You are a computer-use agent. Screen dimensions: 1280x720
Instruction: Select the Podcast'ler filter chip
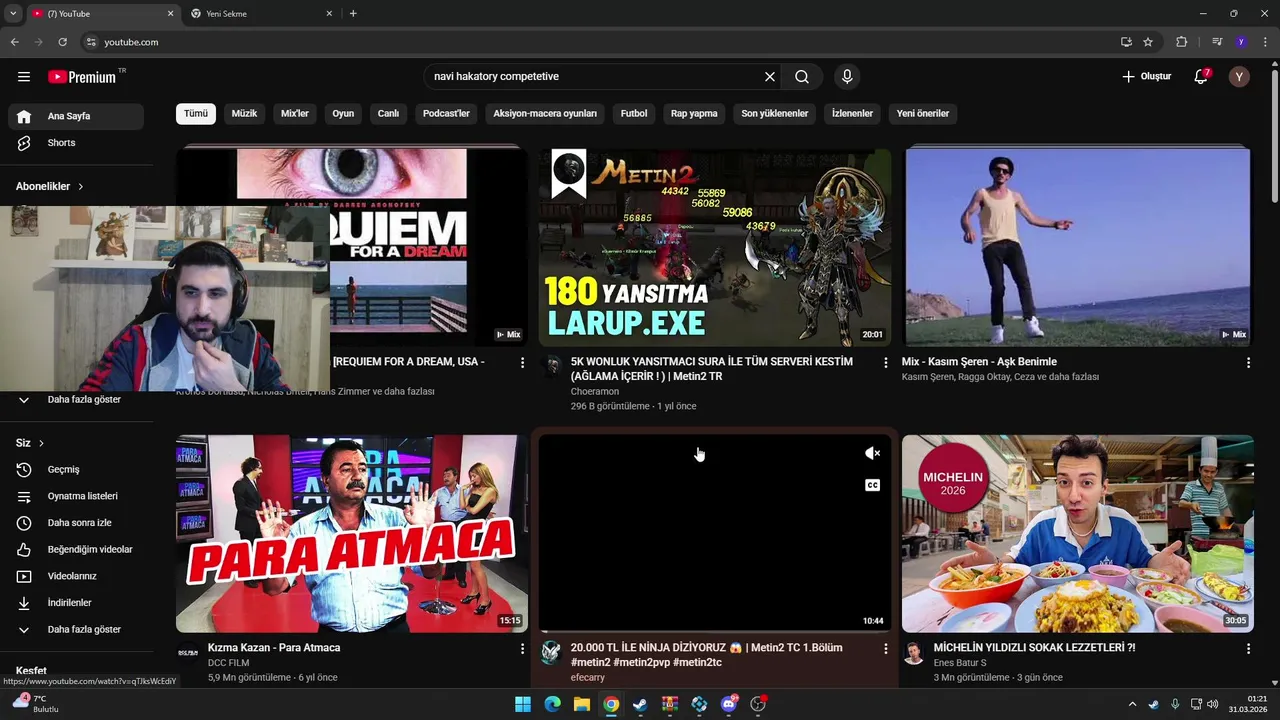click(446, 114)
